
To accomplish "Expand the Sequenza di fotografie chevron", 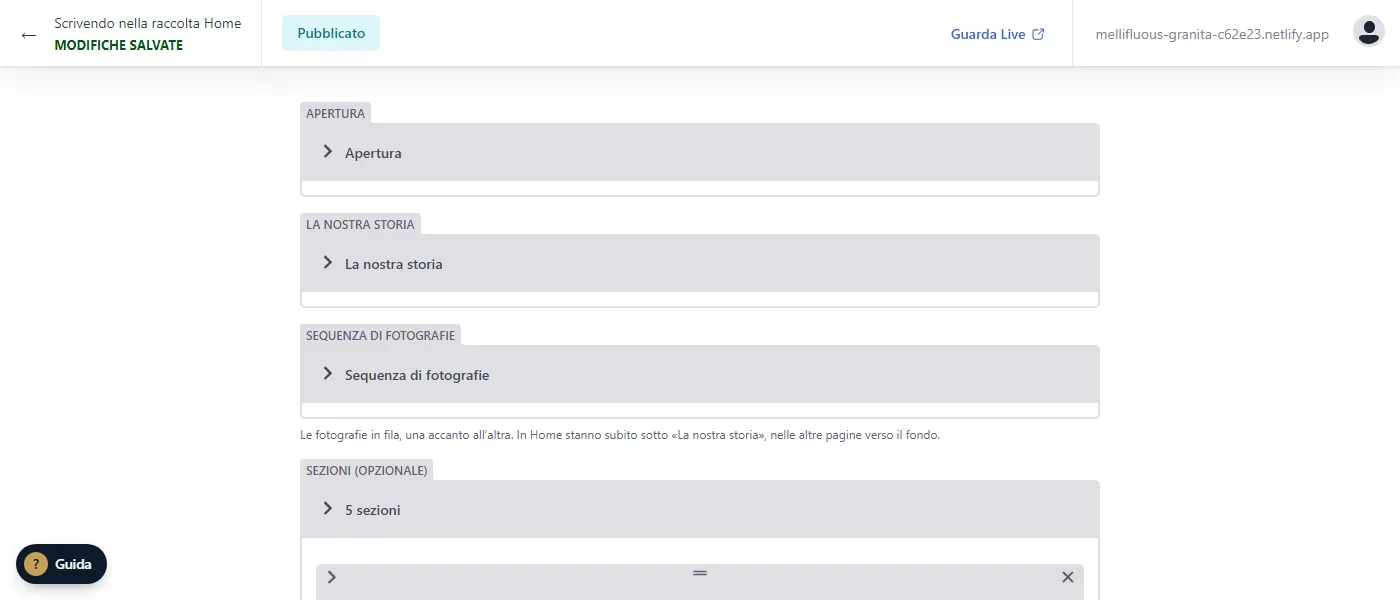I will (327, 374).
